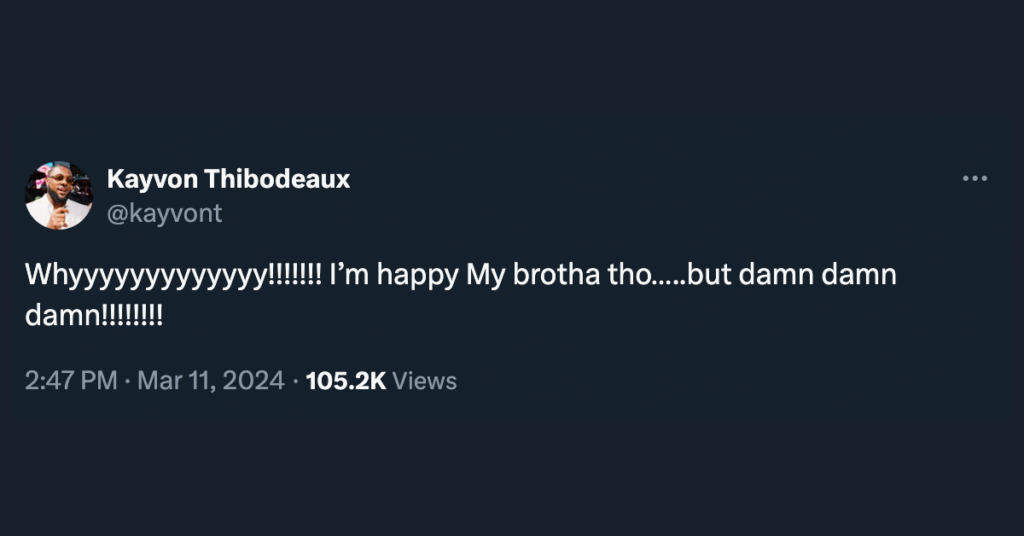Open the three-dot more options menu
This screenshot has width=1024, height=536.
click(x=974, y=179)
